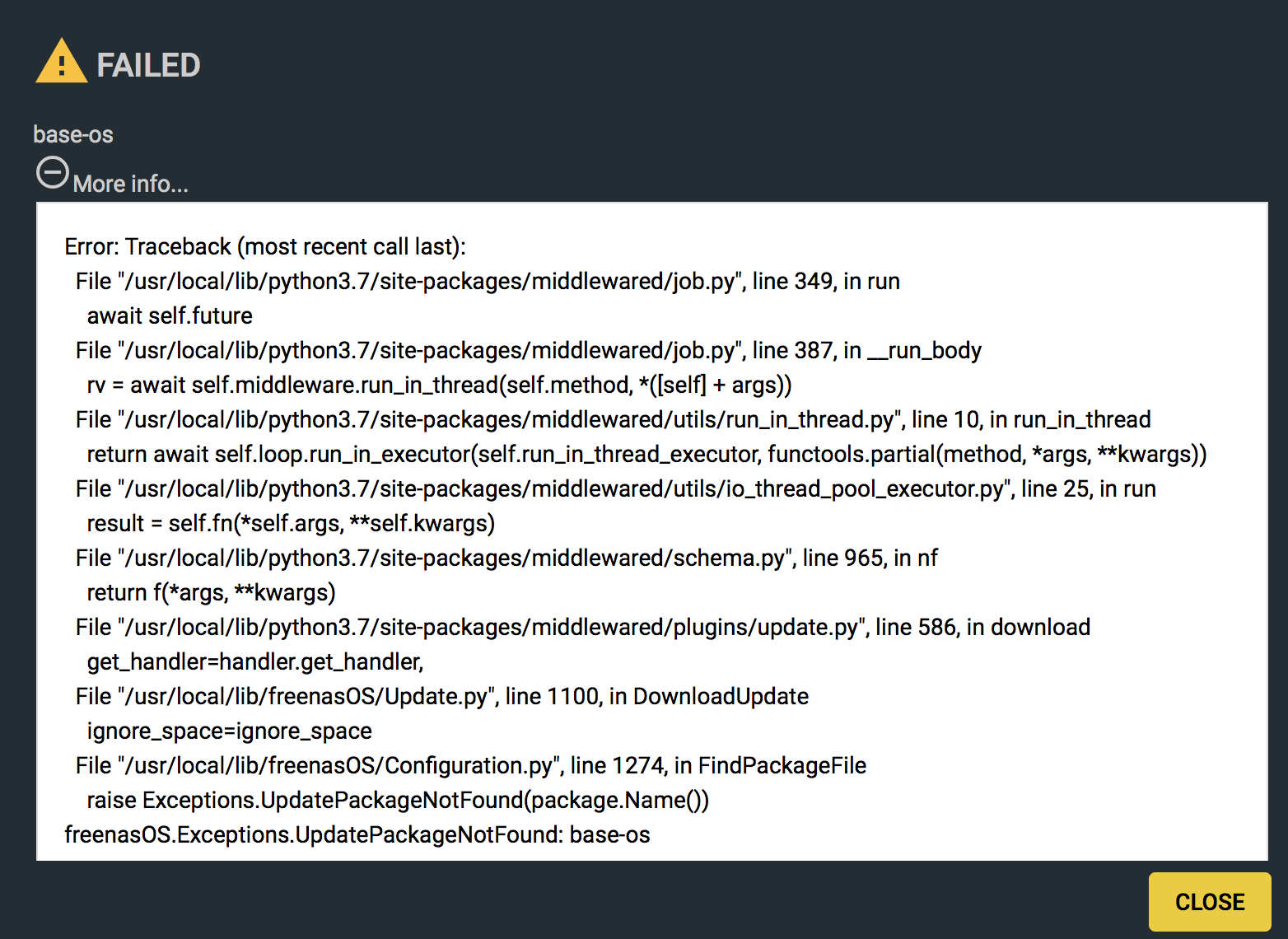The image size is (1288, 939).
Task: Click the More info... label
Action: (131, 184)
